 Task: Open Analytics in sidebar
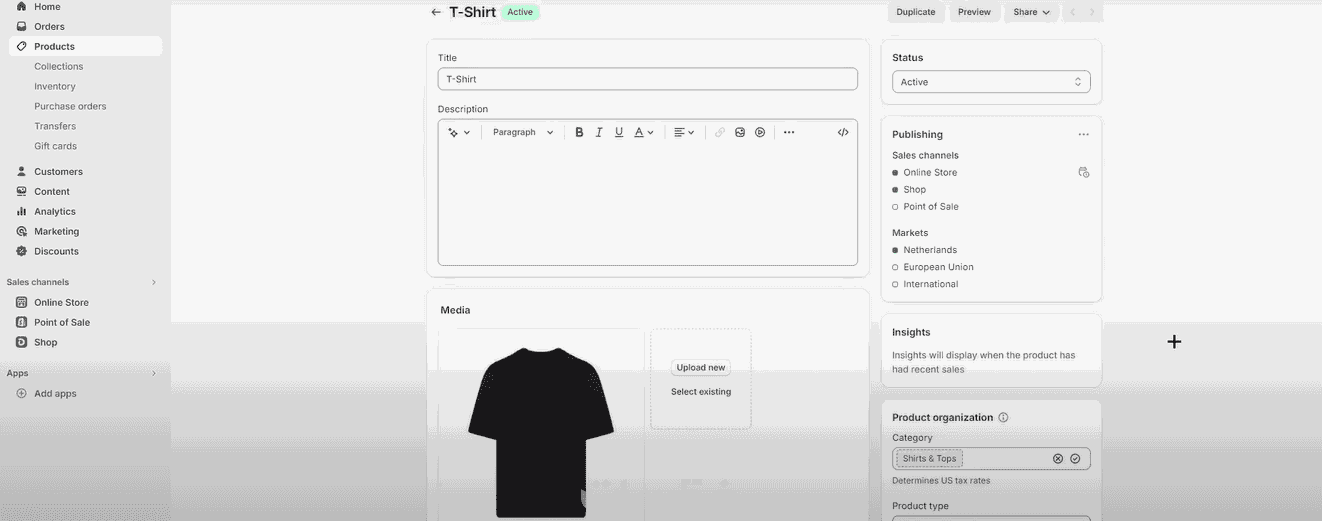click(x=55, y=211)
